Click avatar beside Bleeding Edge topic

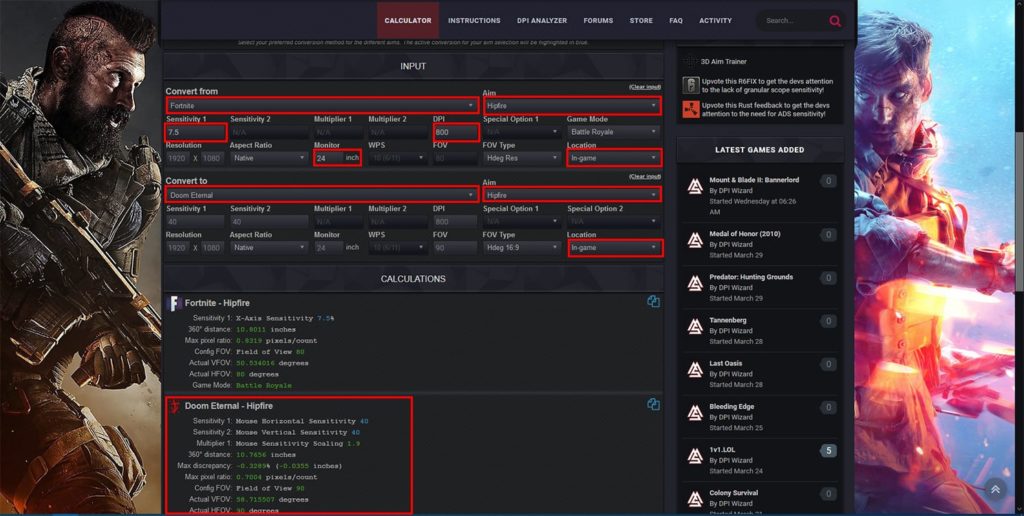695,413
